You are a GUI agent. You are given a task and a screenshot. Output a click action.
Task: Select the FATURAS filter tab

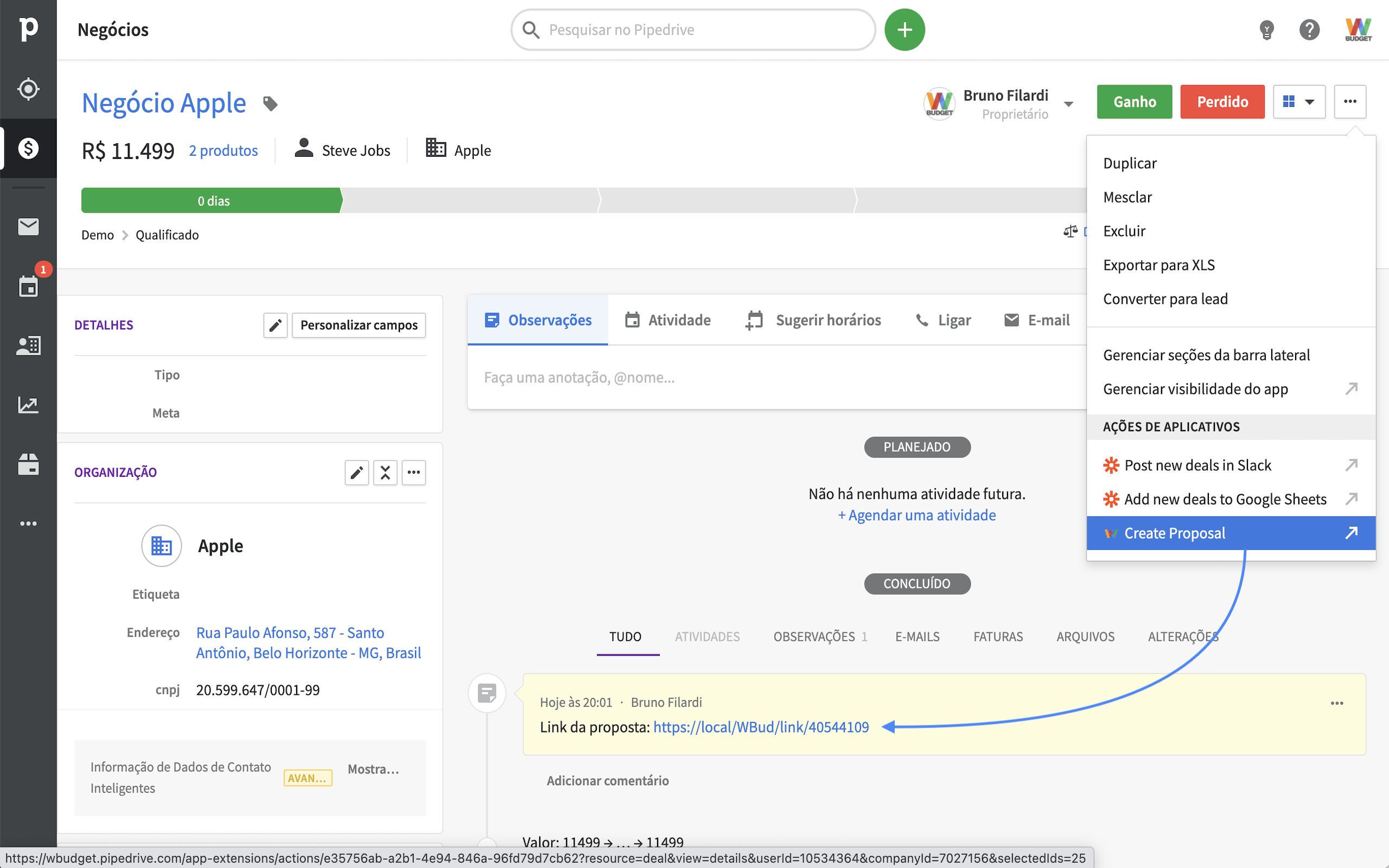[998, 637]
